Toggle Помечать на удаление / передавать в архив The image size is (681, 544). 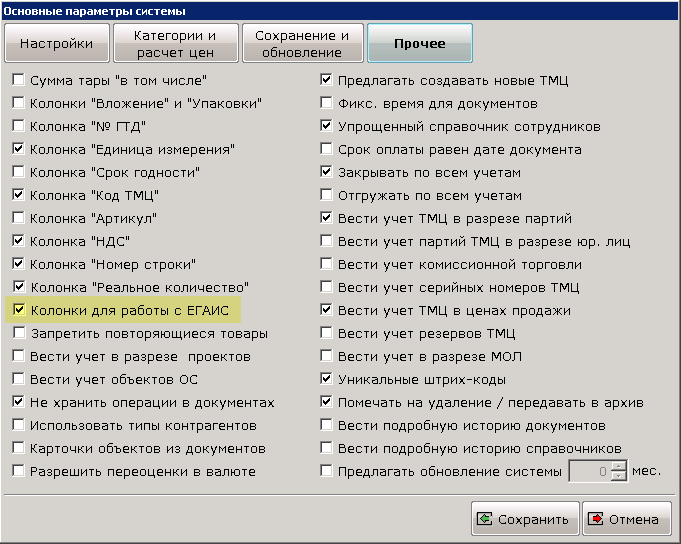click(x=326, y=402)
